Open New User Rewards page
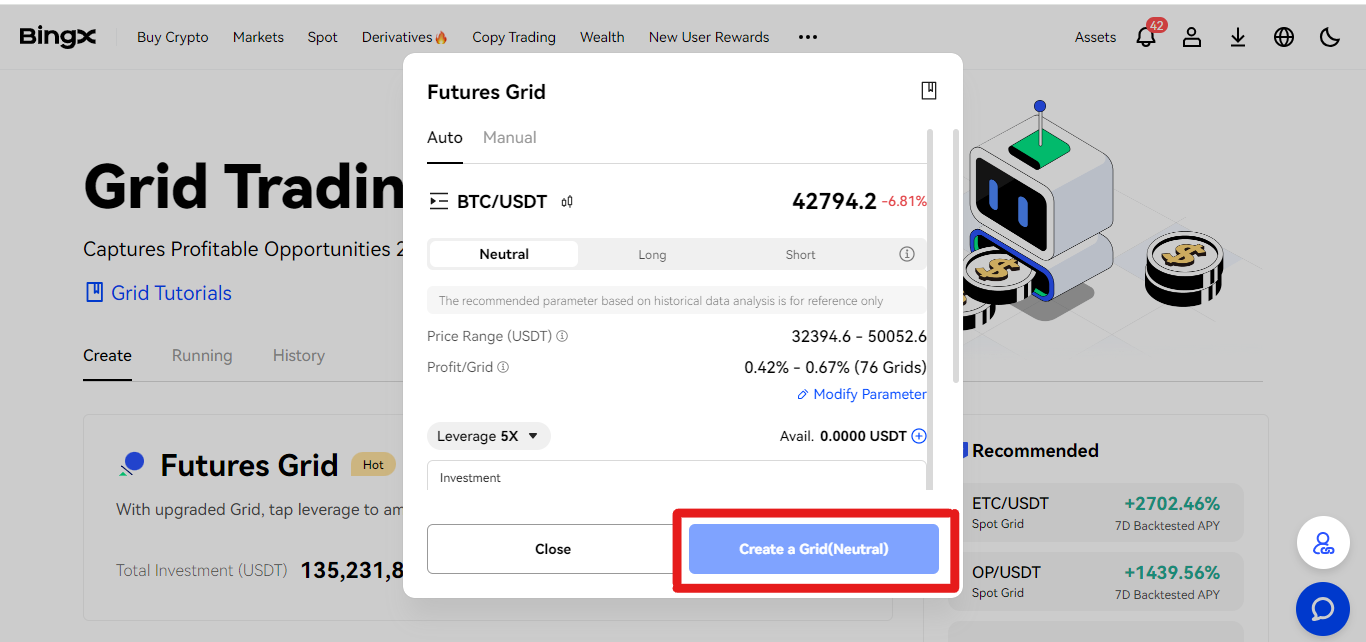Viewport: 1366px width, 642px height. pyautogui.click(x=709, y=37)
